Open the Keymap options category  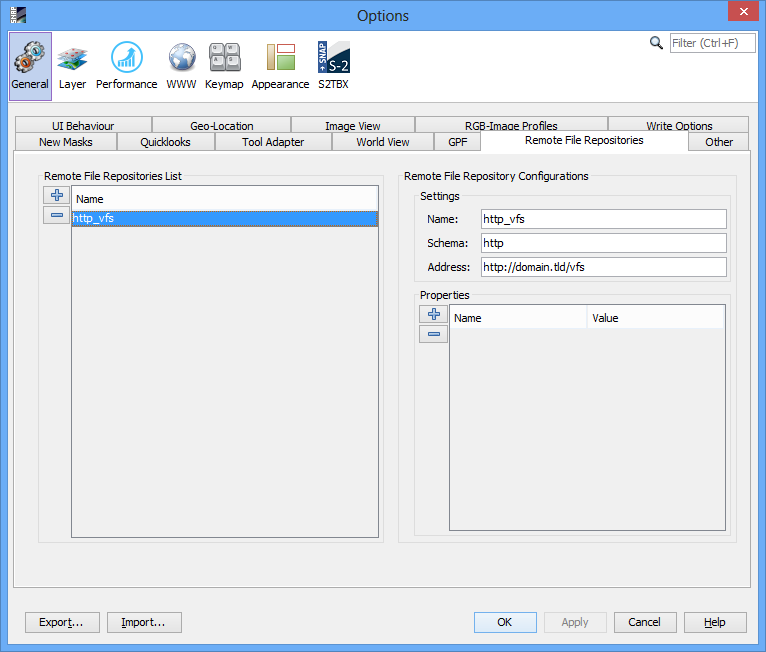(224, 66)
